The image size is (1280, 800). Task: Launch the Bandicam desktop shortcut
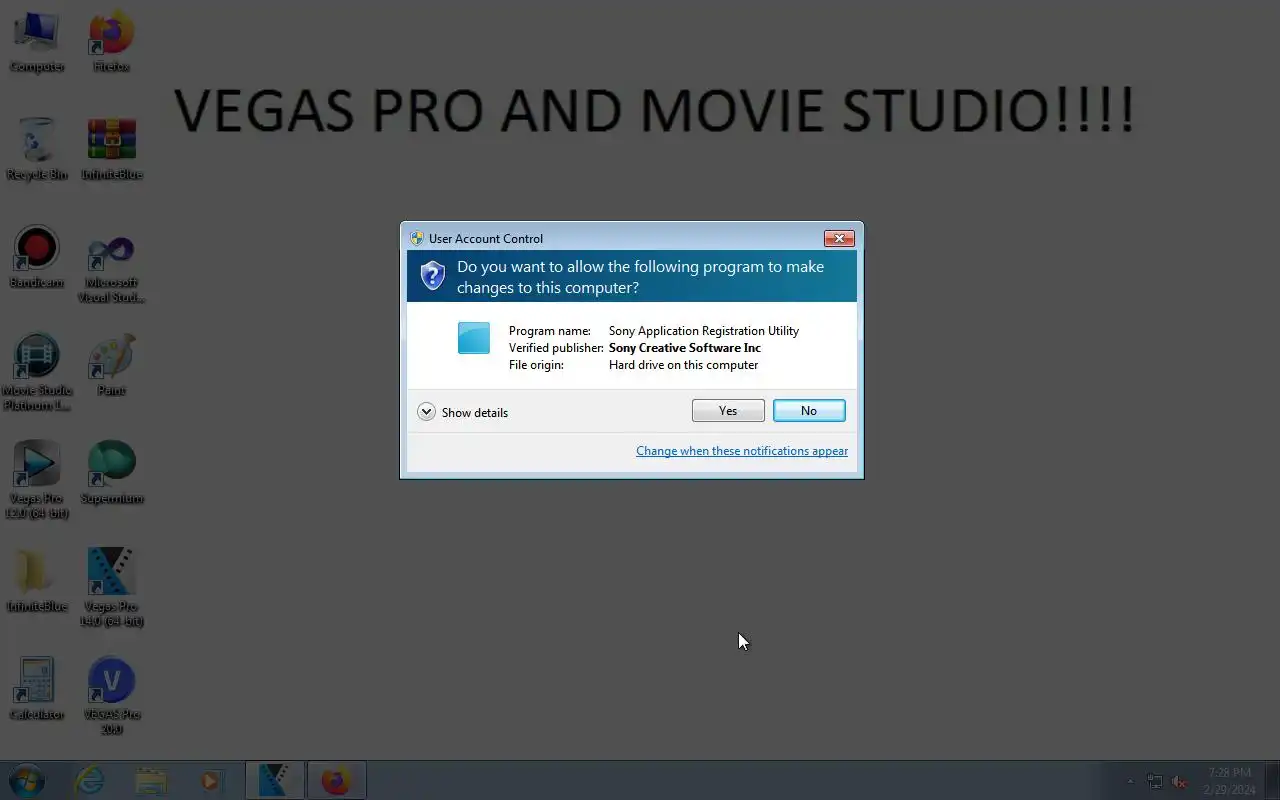[37, 258]
